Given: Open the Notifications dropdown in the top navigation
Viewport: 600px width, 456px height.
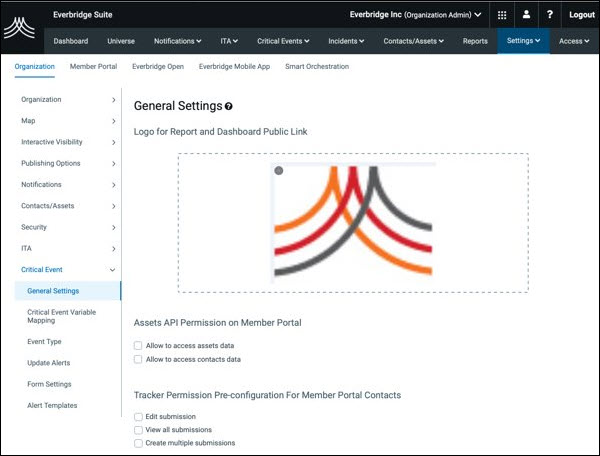Looking at the screenshot, I should click(177, 41).
